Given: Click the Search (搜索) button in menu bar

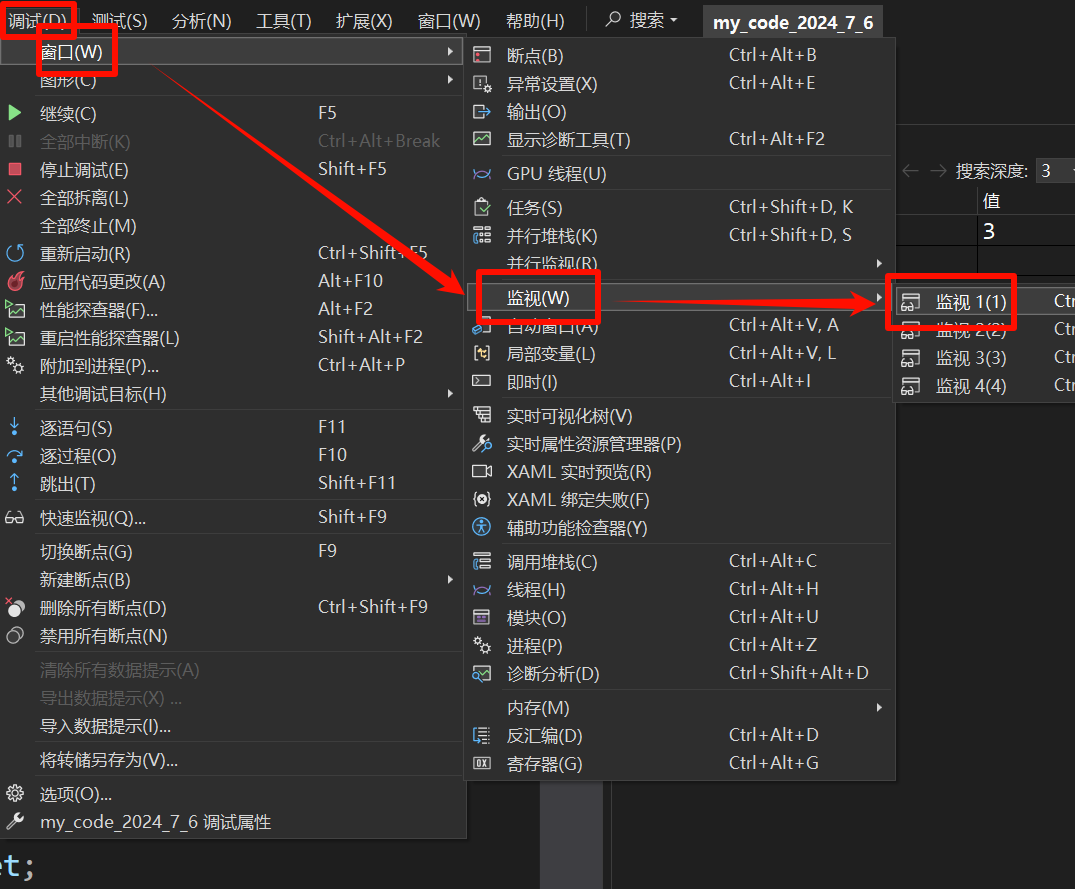Looking at the screenshot, I should click(642, 20).
